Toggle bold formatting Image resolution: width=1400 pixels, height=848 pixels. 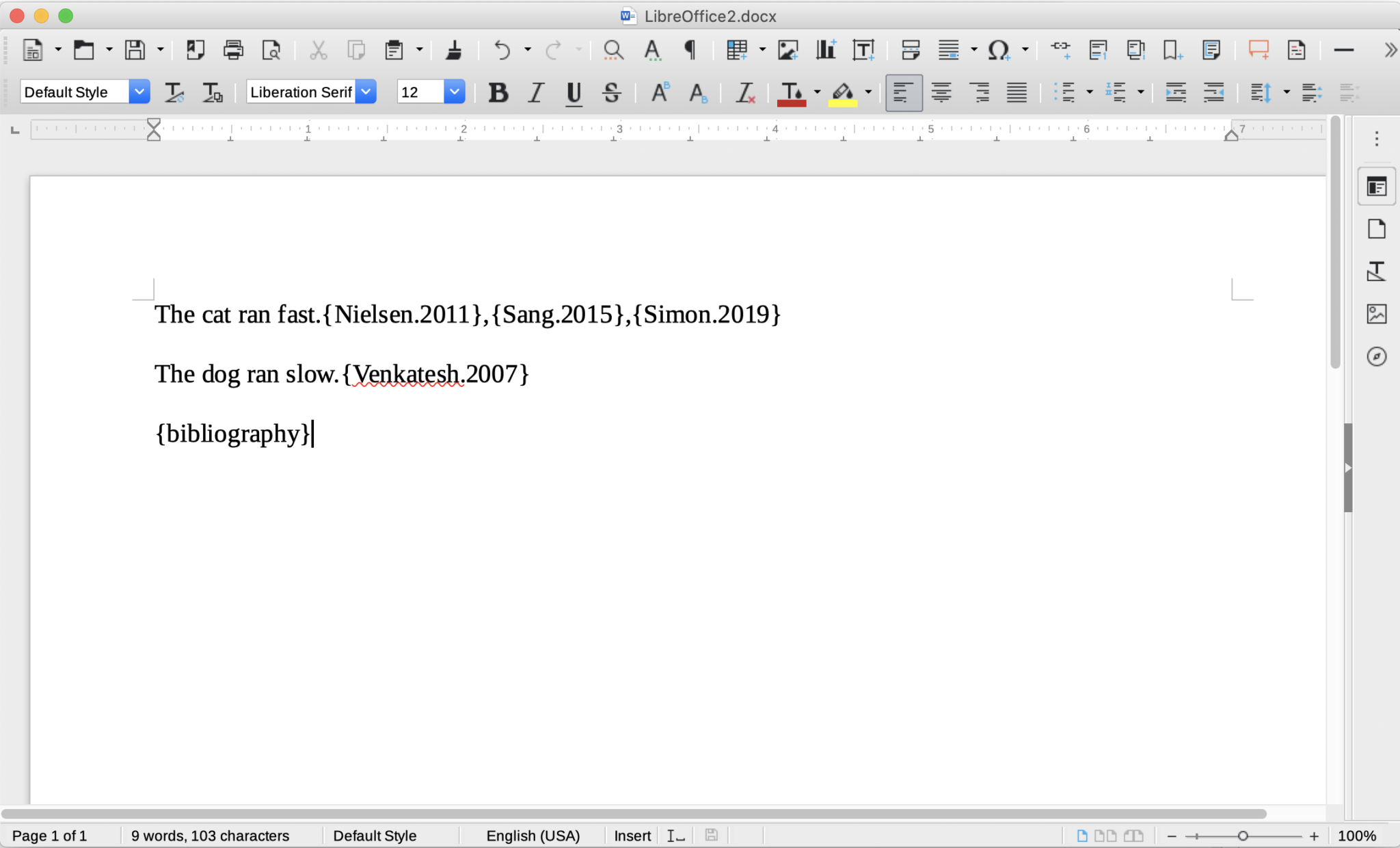pos(498,92)
